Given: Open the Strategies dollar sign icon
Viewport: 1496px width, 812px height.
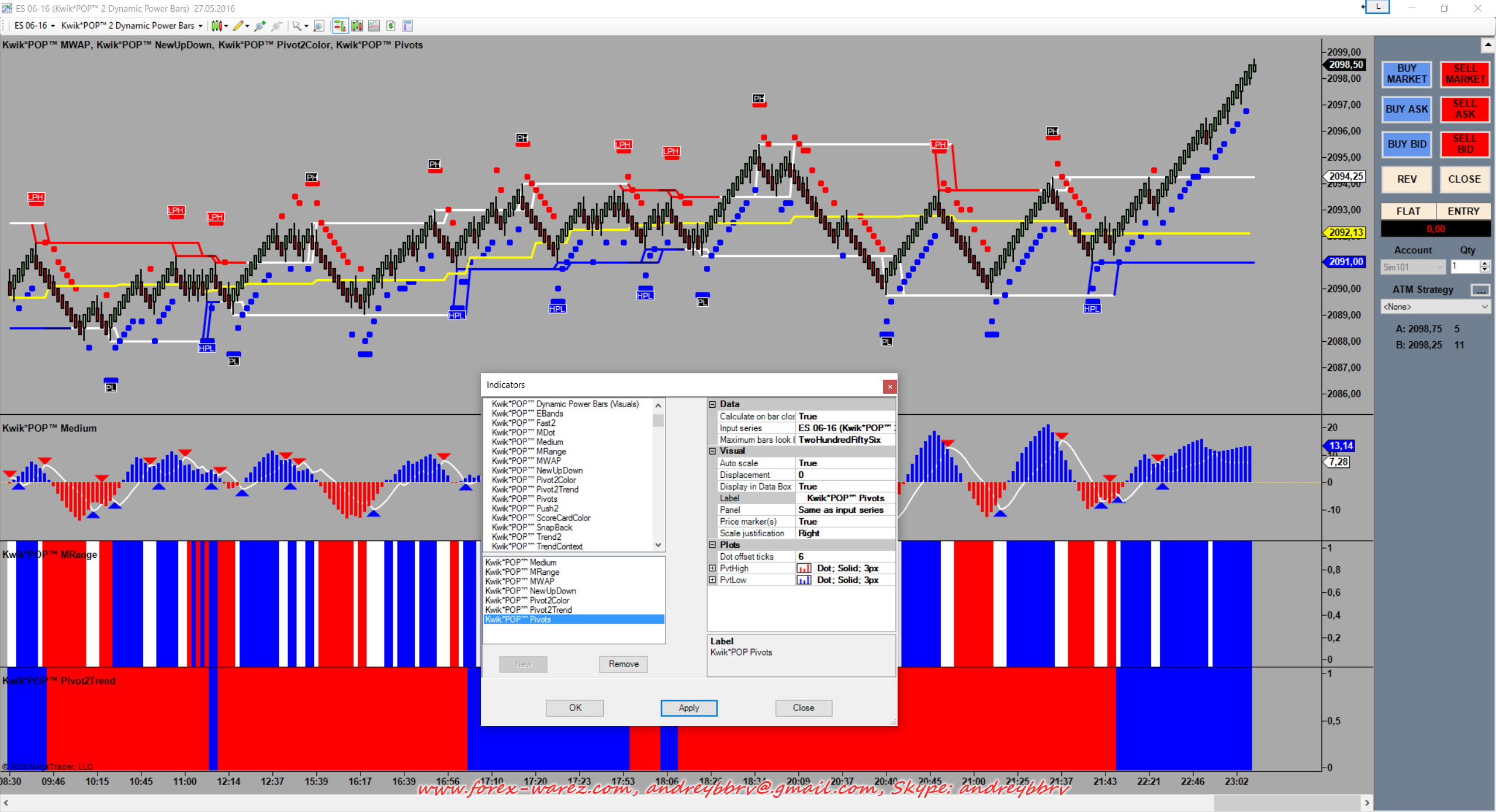Looking at the screenshot, I should pos(391,26).
